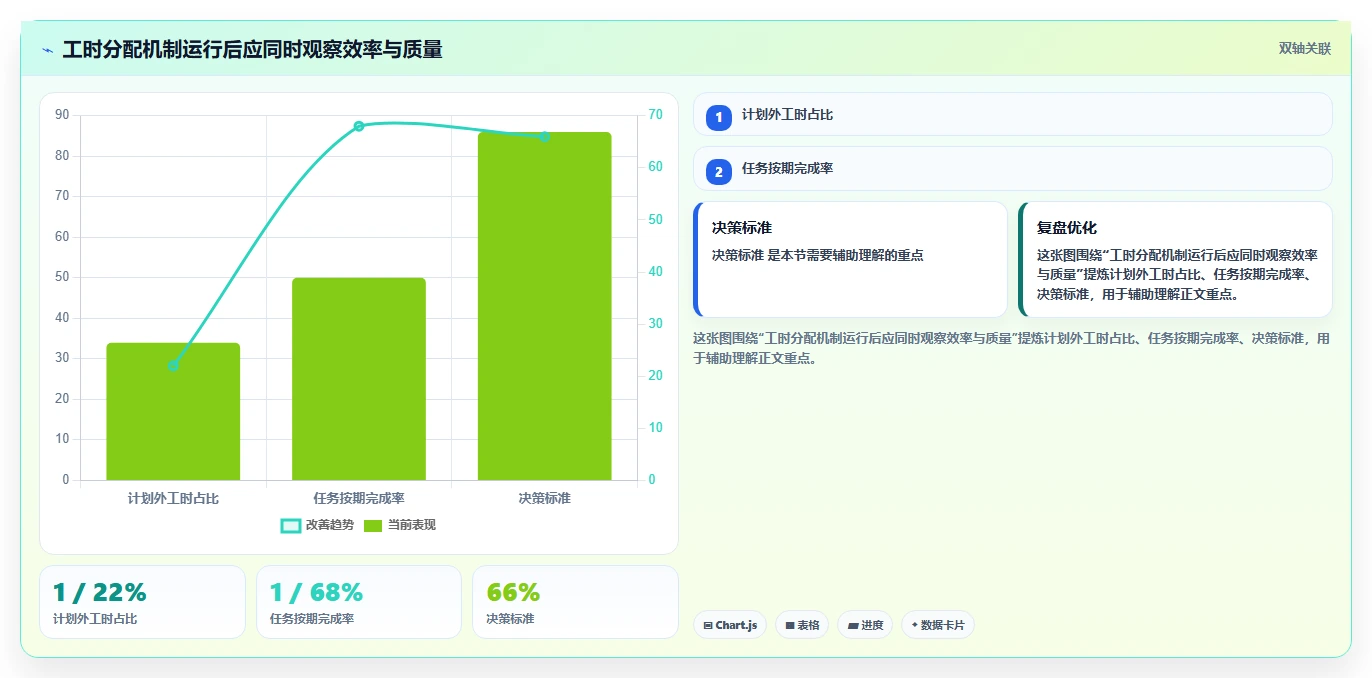Toggle the 当前表现 legend item

pos(400,525)
